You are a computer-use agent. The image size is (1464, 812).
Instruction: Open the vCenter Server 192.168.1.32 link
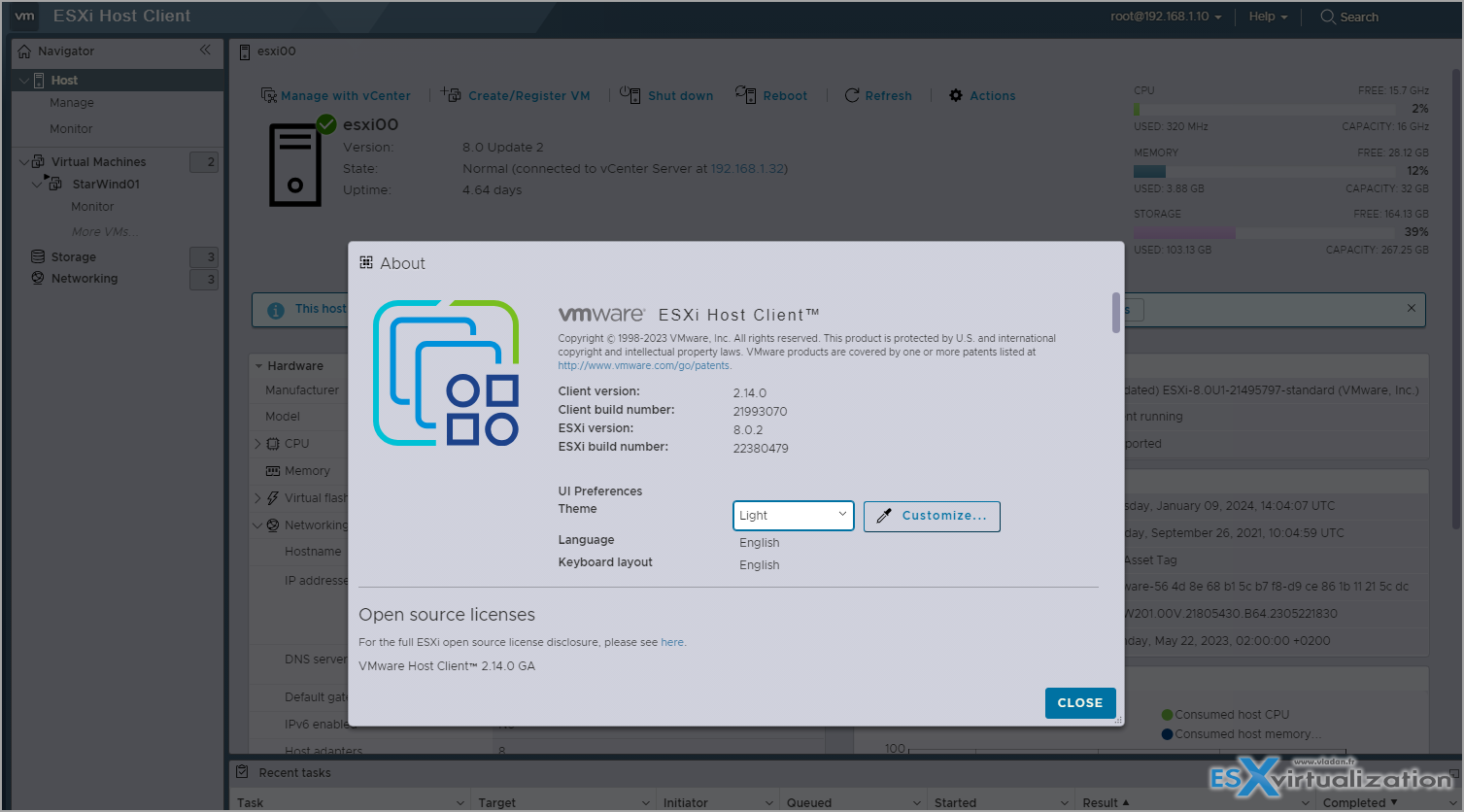coord(747,169)
